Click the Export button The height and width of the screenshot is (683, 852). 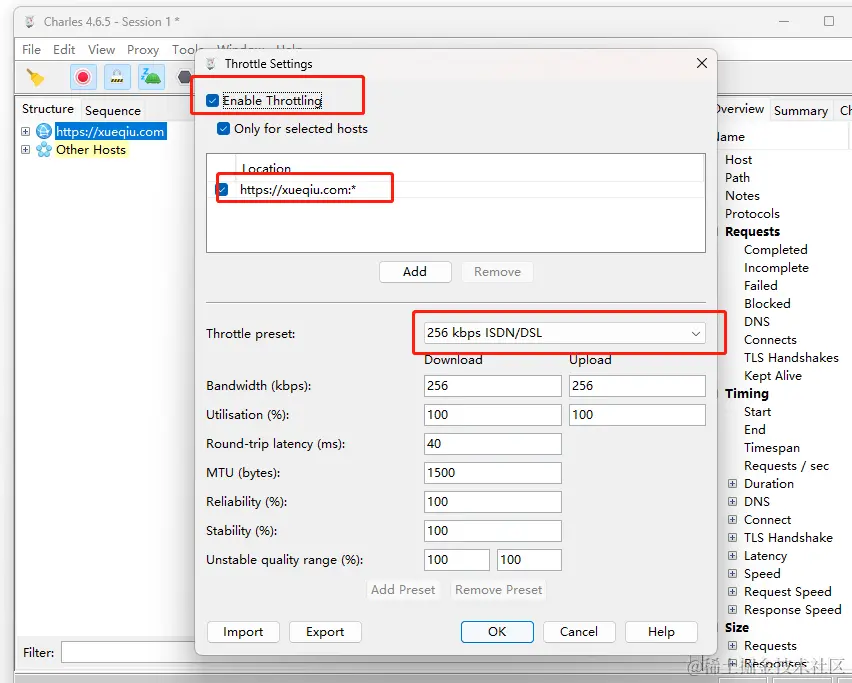coord(325,632)
